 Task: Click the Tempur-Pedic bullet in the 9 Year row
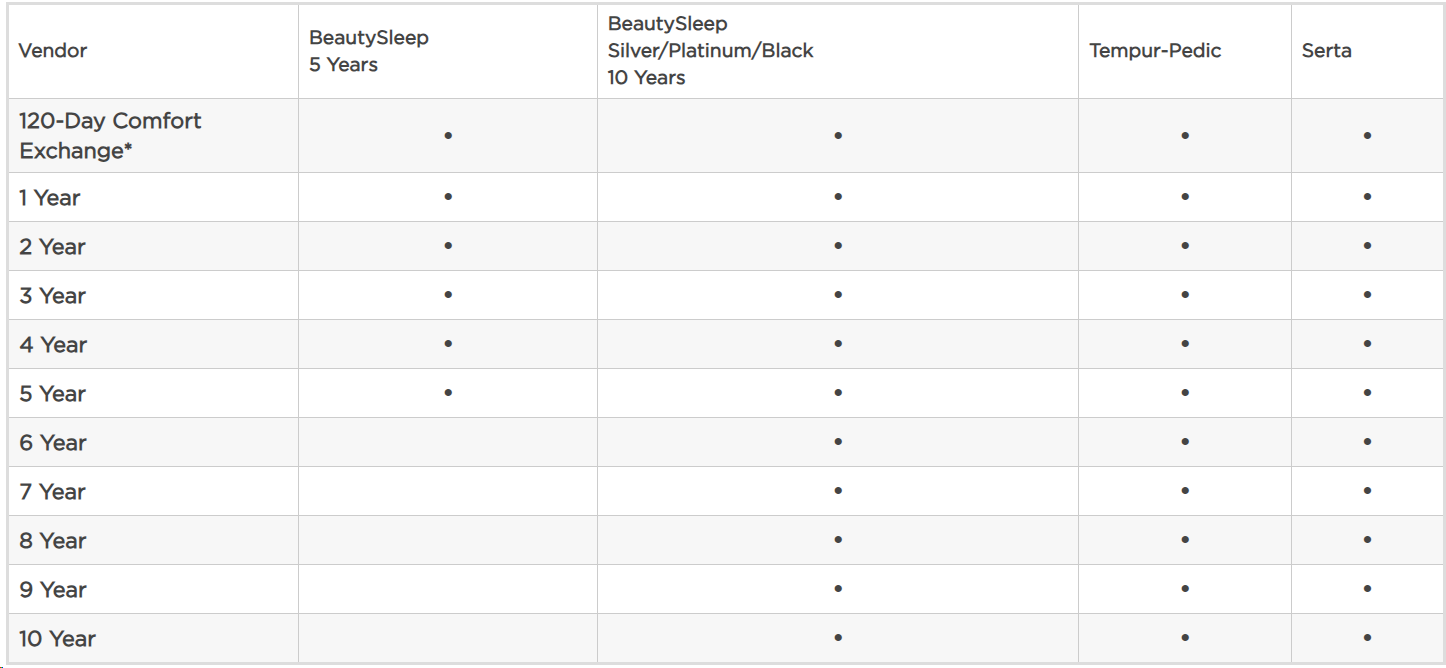1185,589
